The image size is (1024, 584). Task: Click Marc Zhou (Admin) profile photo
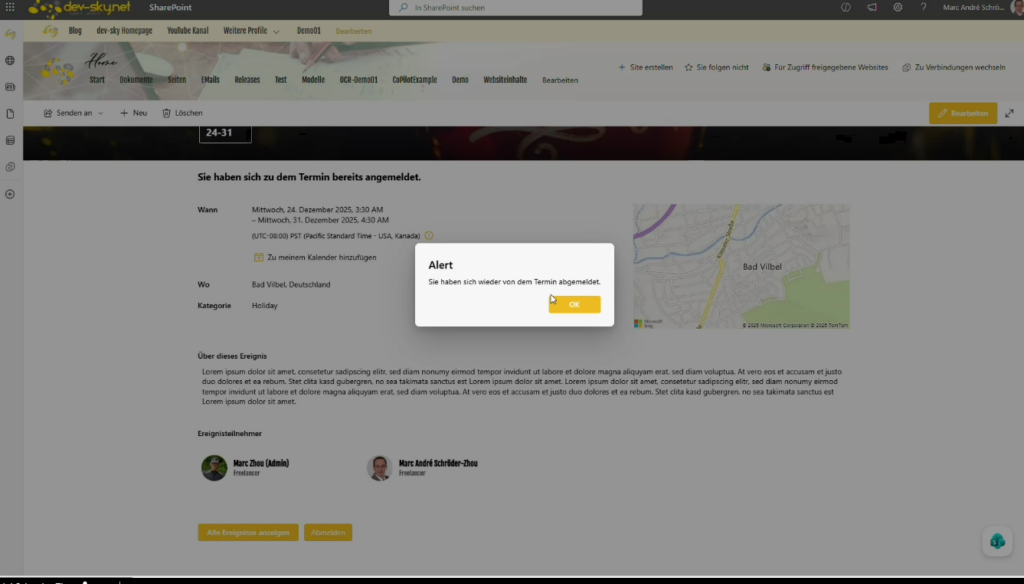pos(214,468)
